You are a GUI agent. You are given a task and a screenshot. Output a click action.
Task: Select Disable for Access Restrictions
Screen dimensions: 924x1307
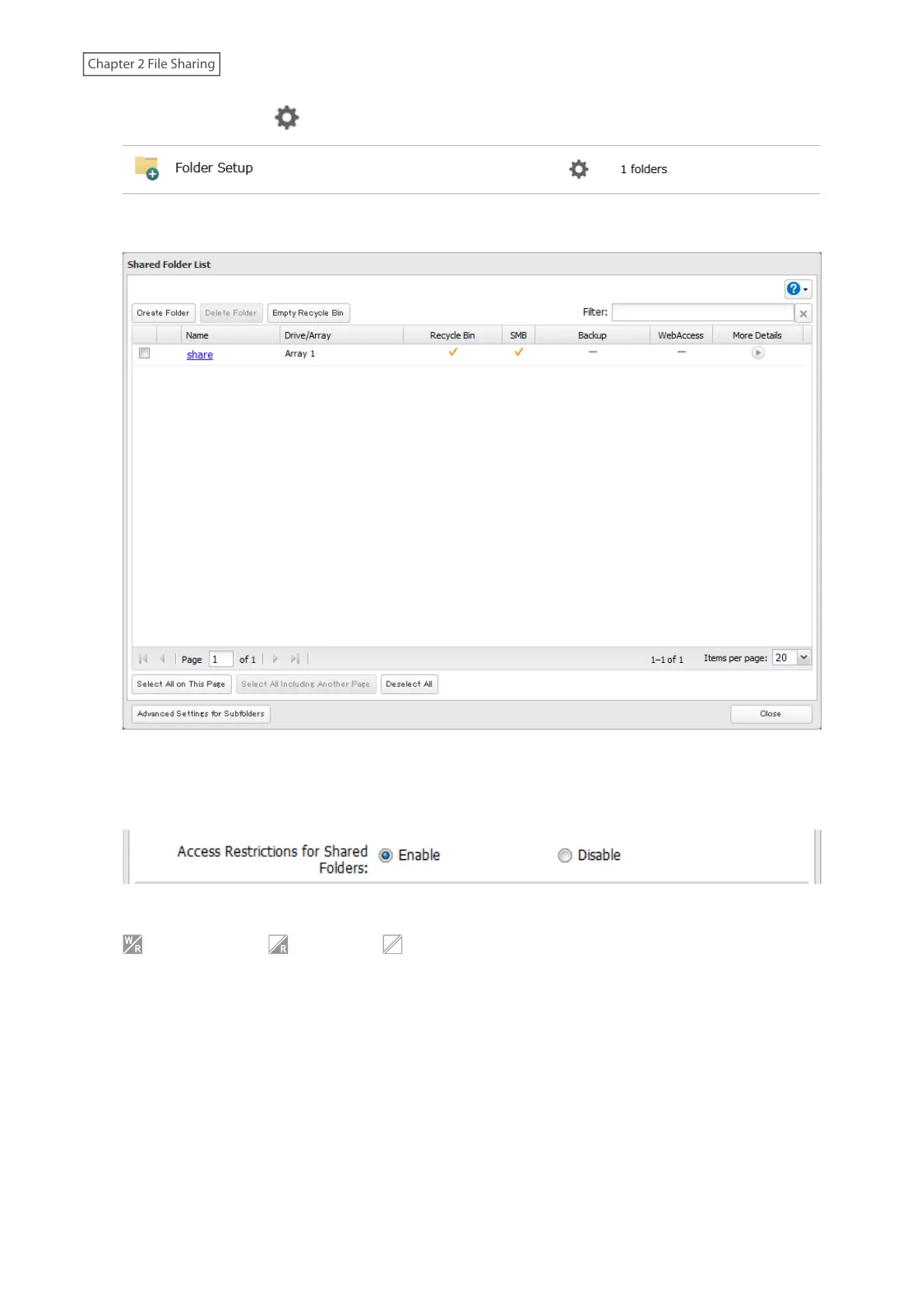(565, 855)
